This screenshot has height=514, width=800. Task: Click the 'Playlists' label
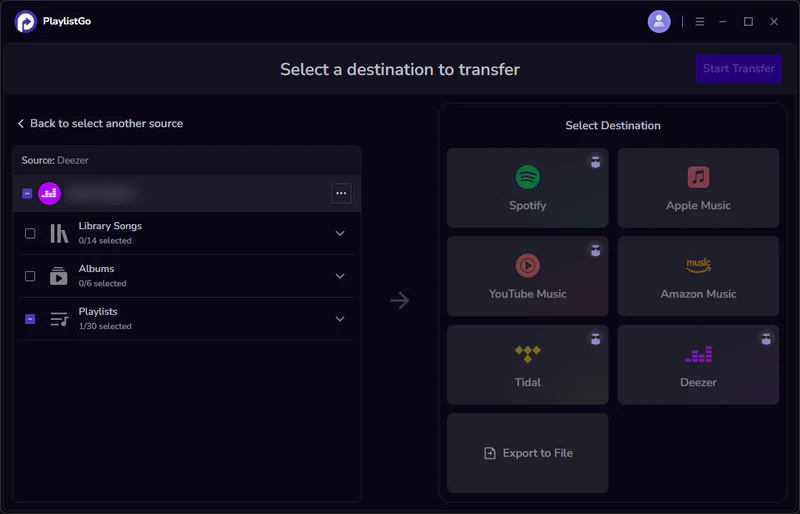click(98, 311)
